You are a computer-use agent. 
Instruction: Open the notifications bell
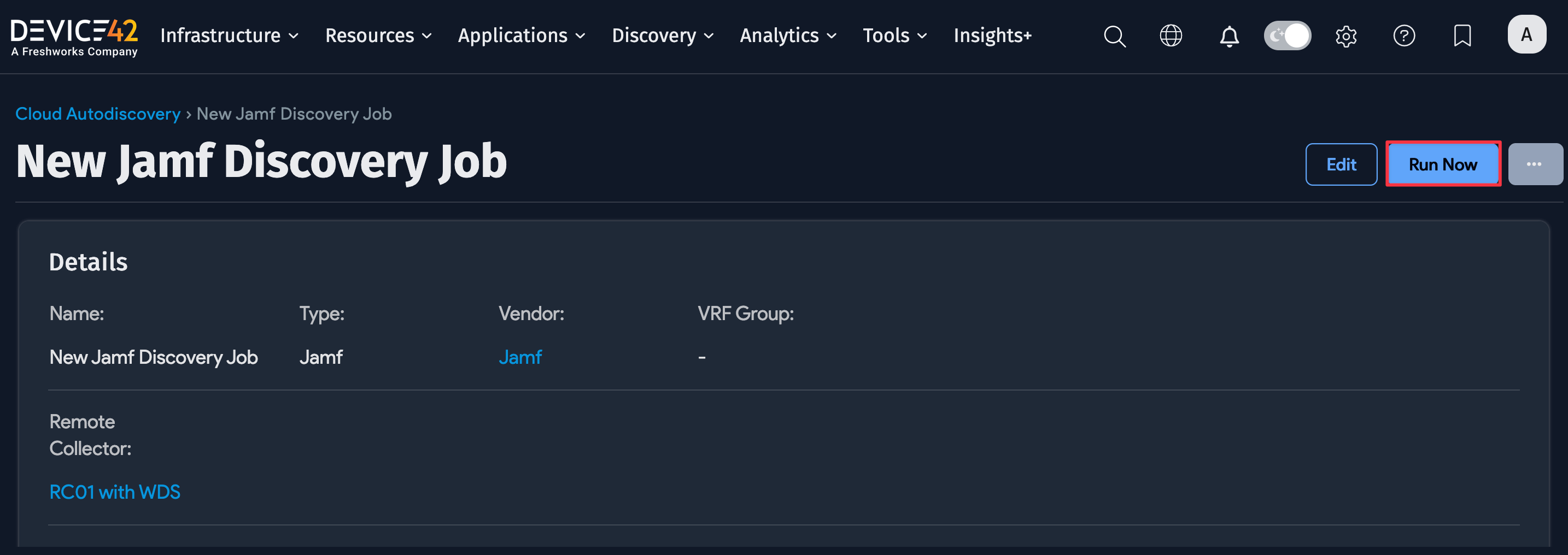pyautogui.click(x=1228, y=36)
